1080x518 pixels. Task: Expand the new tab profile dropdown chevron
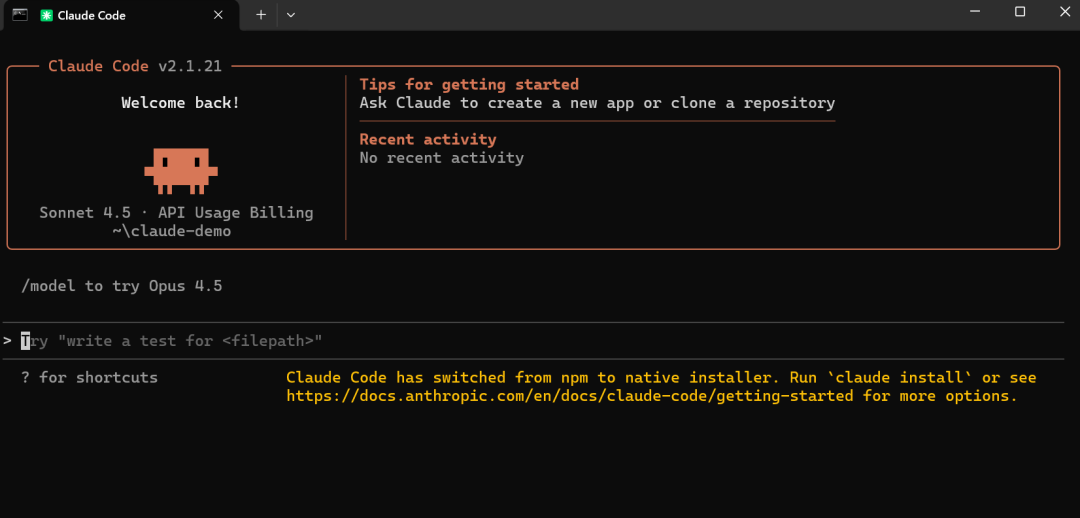[x=291, y=14]
